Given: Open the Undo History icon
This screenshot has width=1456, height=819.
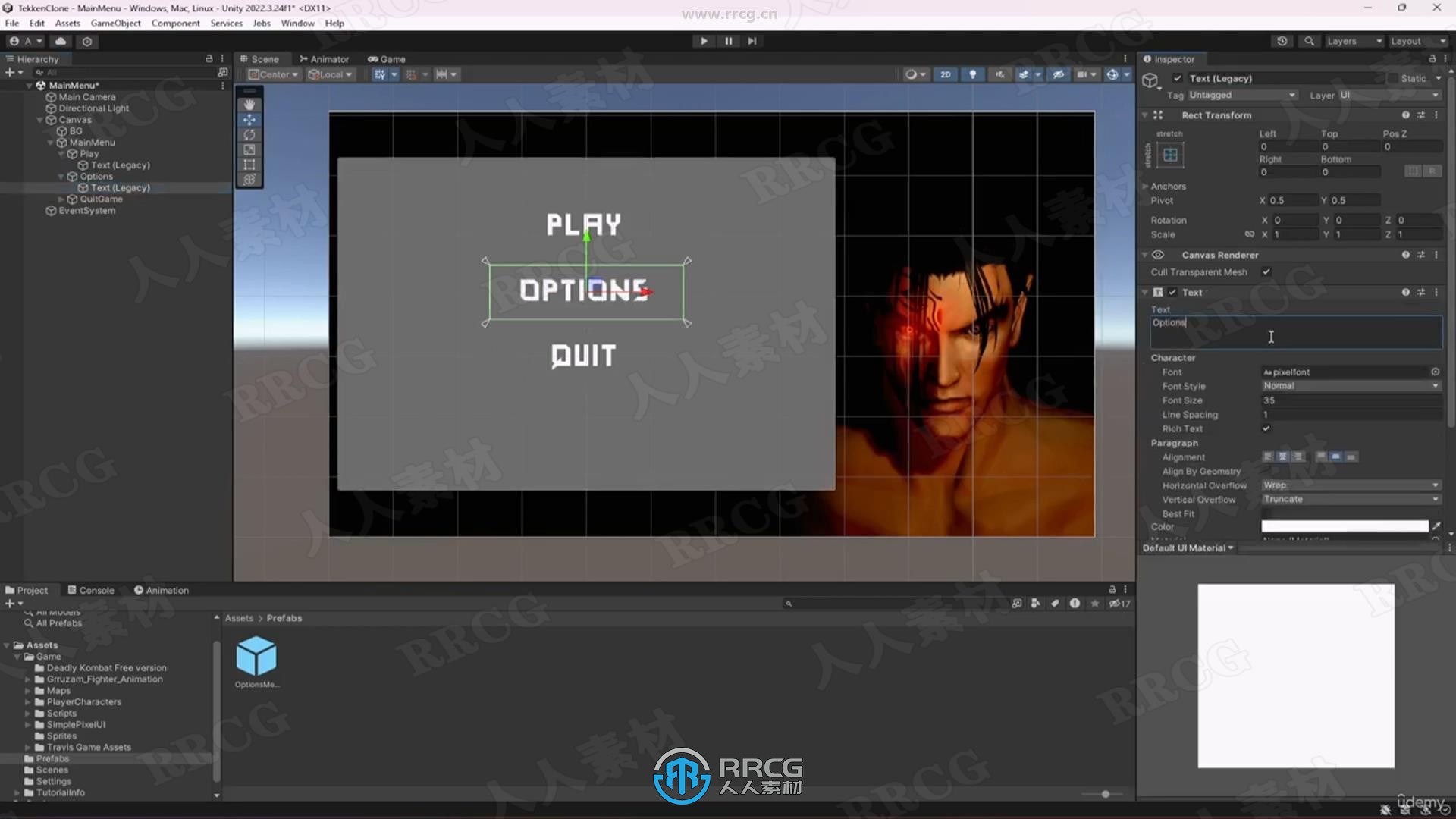Looking at the screenshot, I should click(1282, 41).
